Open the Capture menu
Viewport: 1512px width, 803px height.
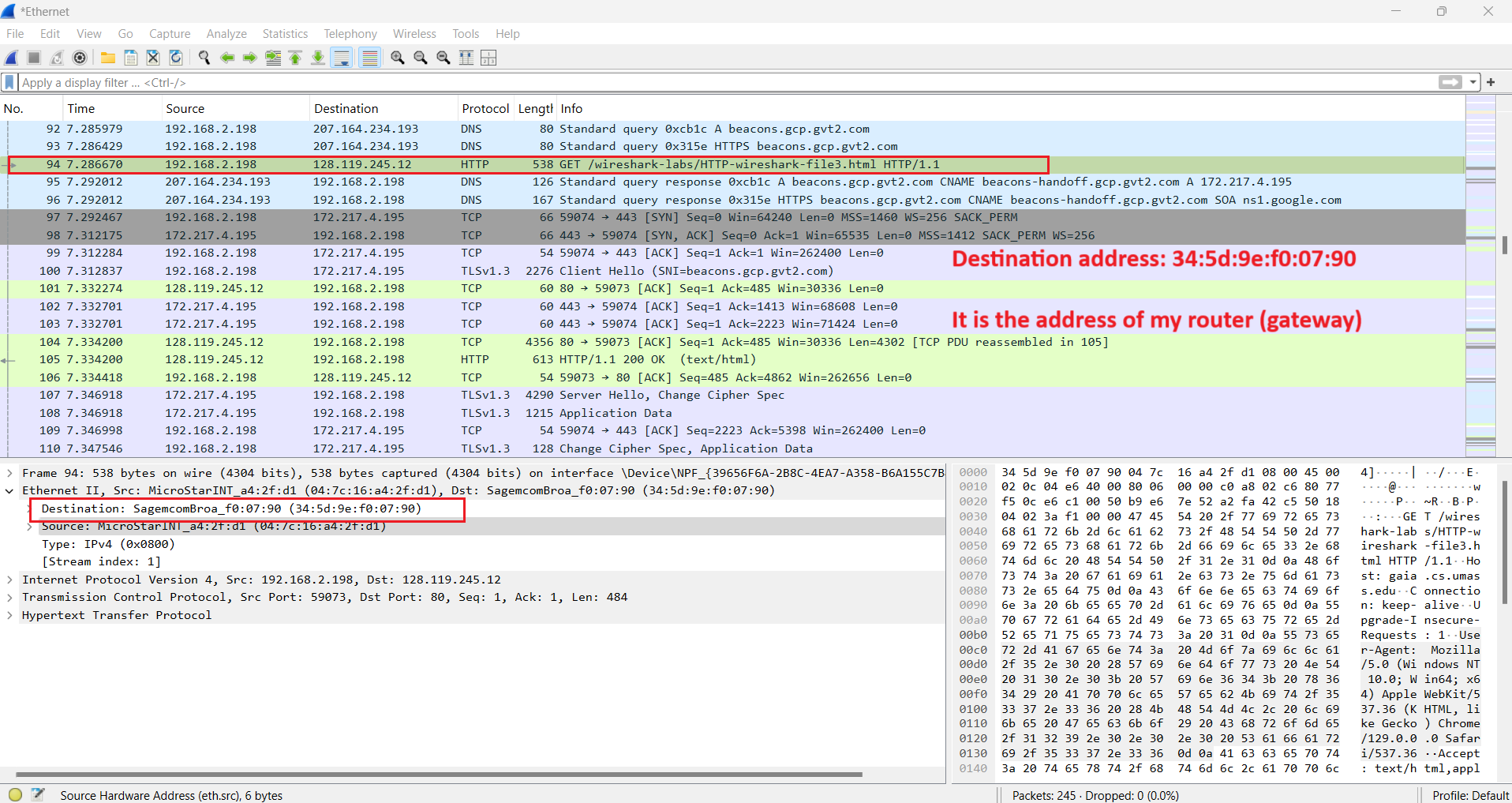170,34
